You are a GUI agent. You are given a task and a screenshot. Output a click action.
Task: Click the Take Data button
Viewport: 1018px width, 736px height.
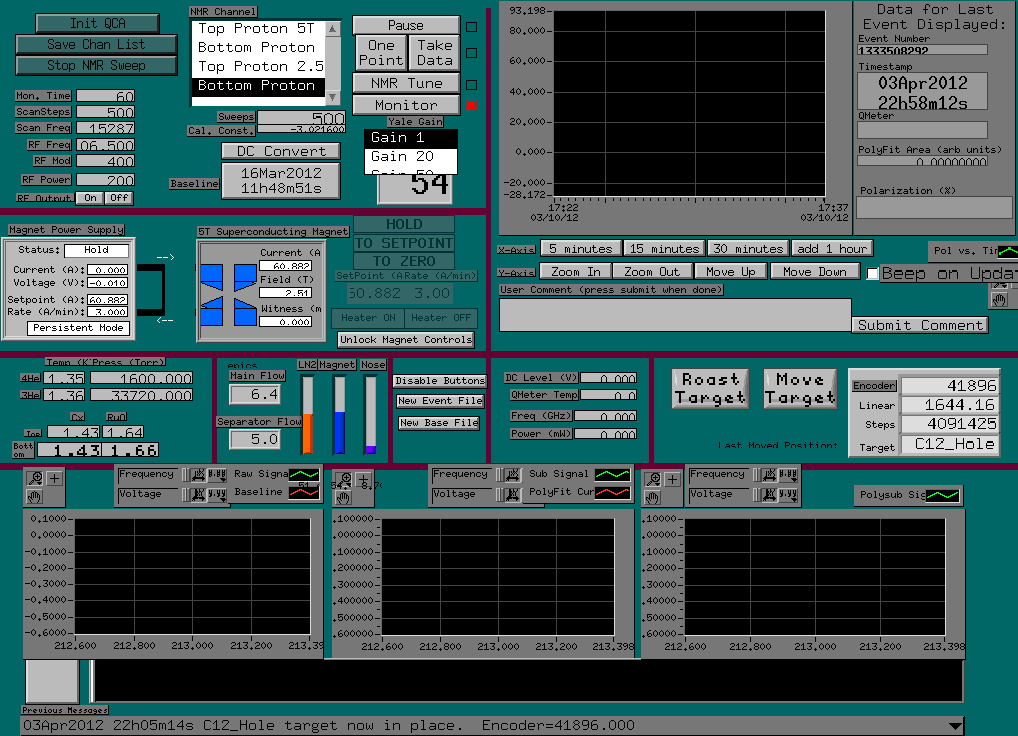[434, 53]
